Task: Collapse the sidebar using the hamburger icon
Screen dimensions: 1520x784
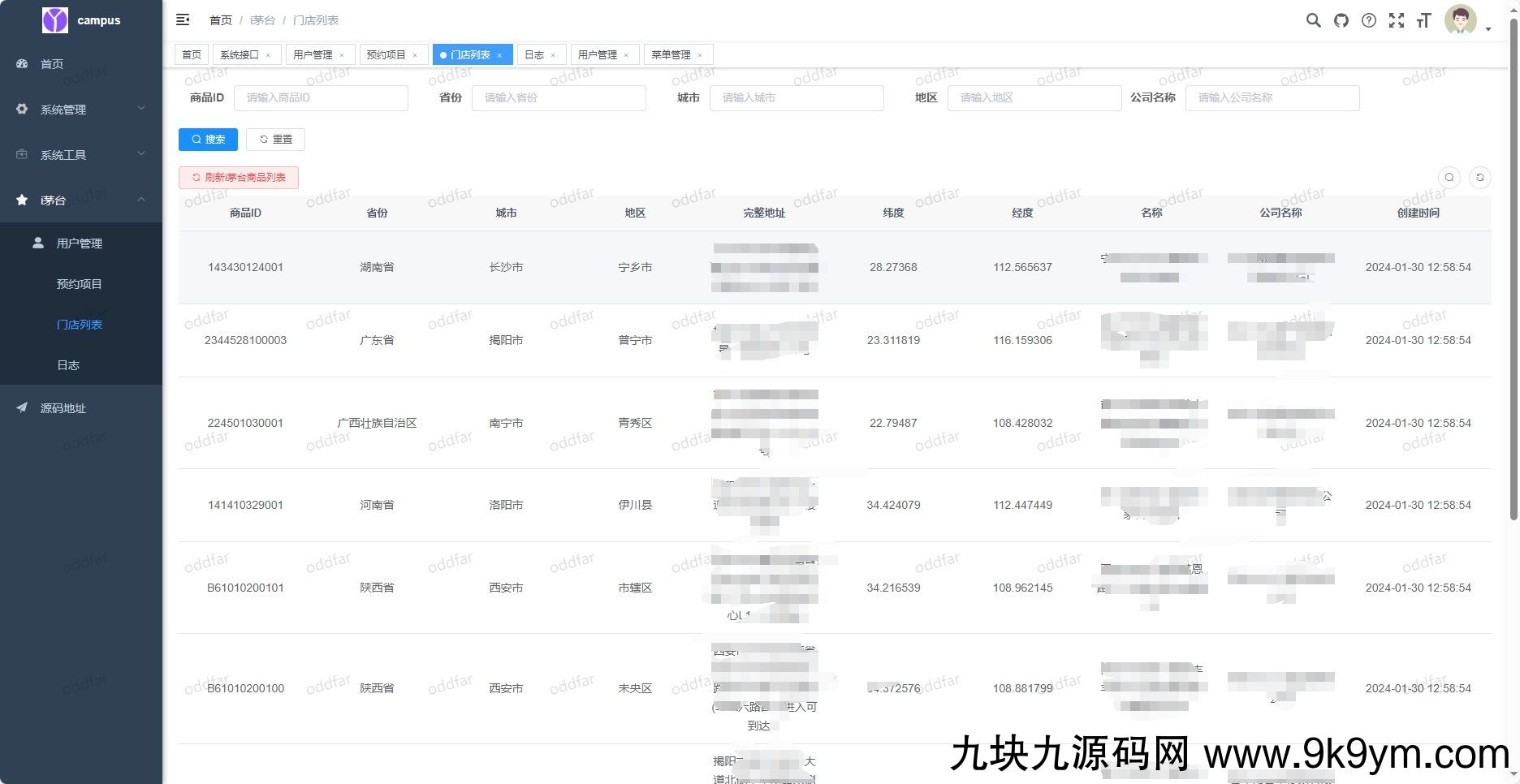Action: [183, 19]
